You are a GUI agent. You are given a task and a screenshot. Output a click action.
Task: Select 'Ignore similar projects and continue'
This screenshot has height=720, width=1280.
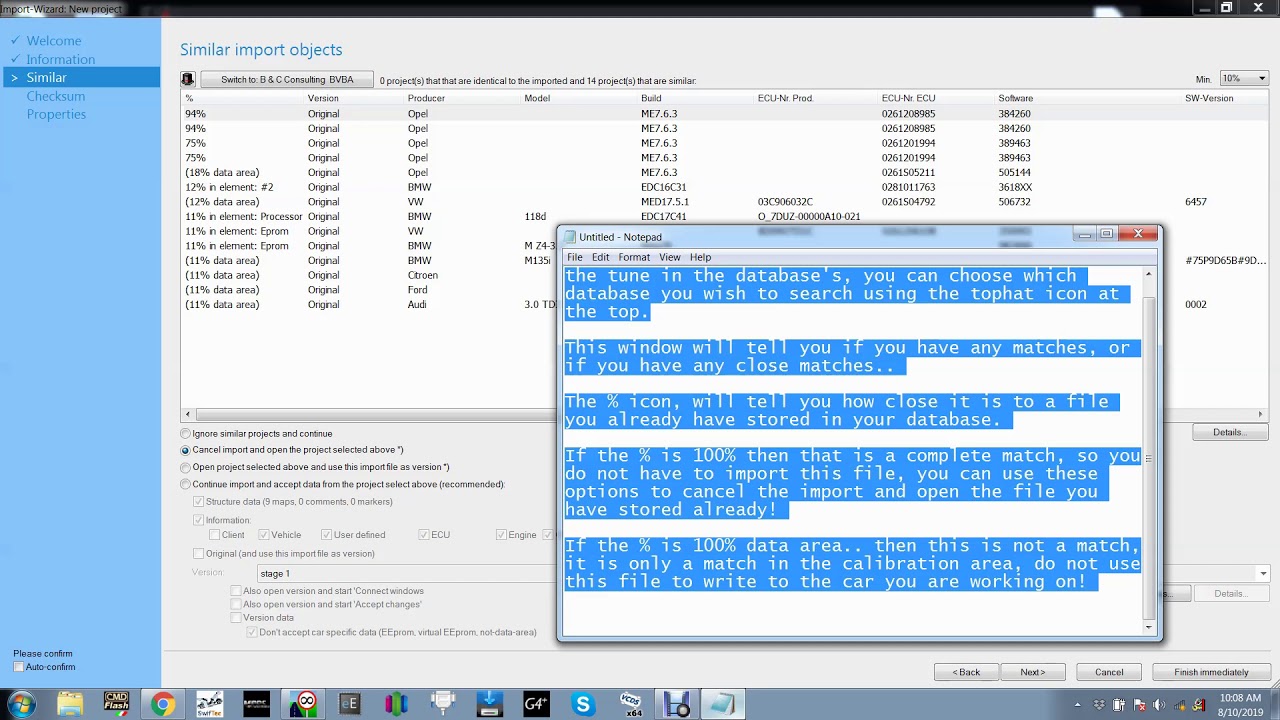click(257, 434)
